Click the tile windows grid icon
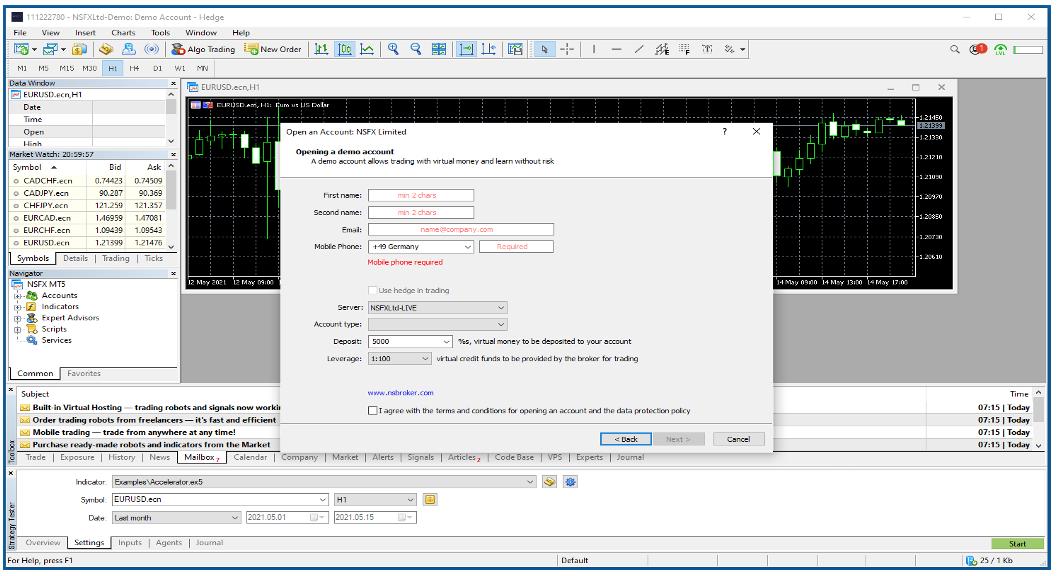Image resolution: width=1058 pixels, height=576 pixels. pyautogui.click(x=439, y=49)
